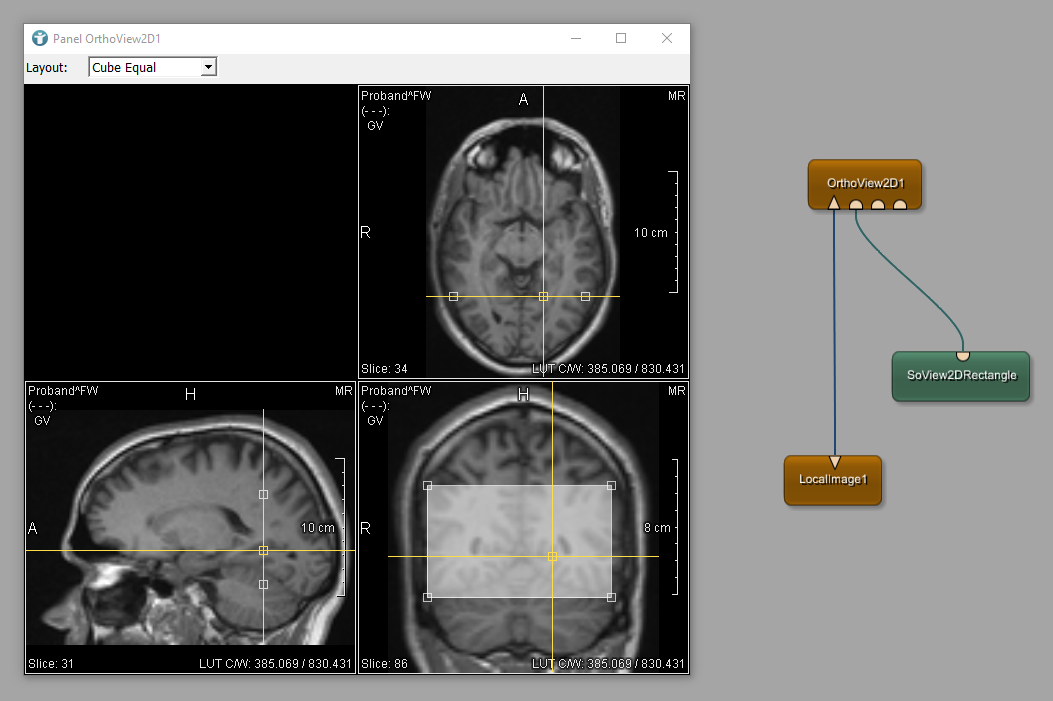
Task: Click the triangle image input on OrthoView2D1
Action: (x=834, y=204)
